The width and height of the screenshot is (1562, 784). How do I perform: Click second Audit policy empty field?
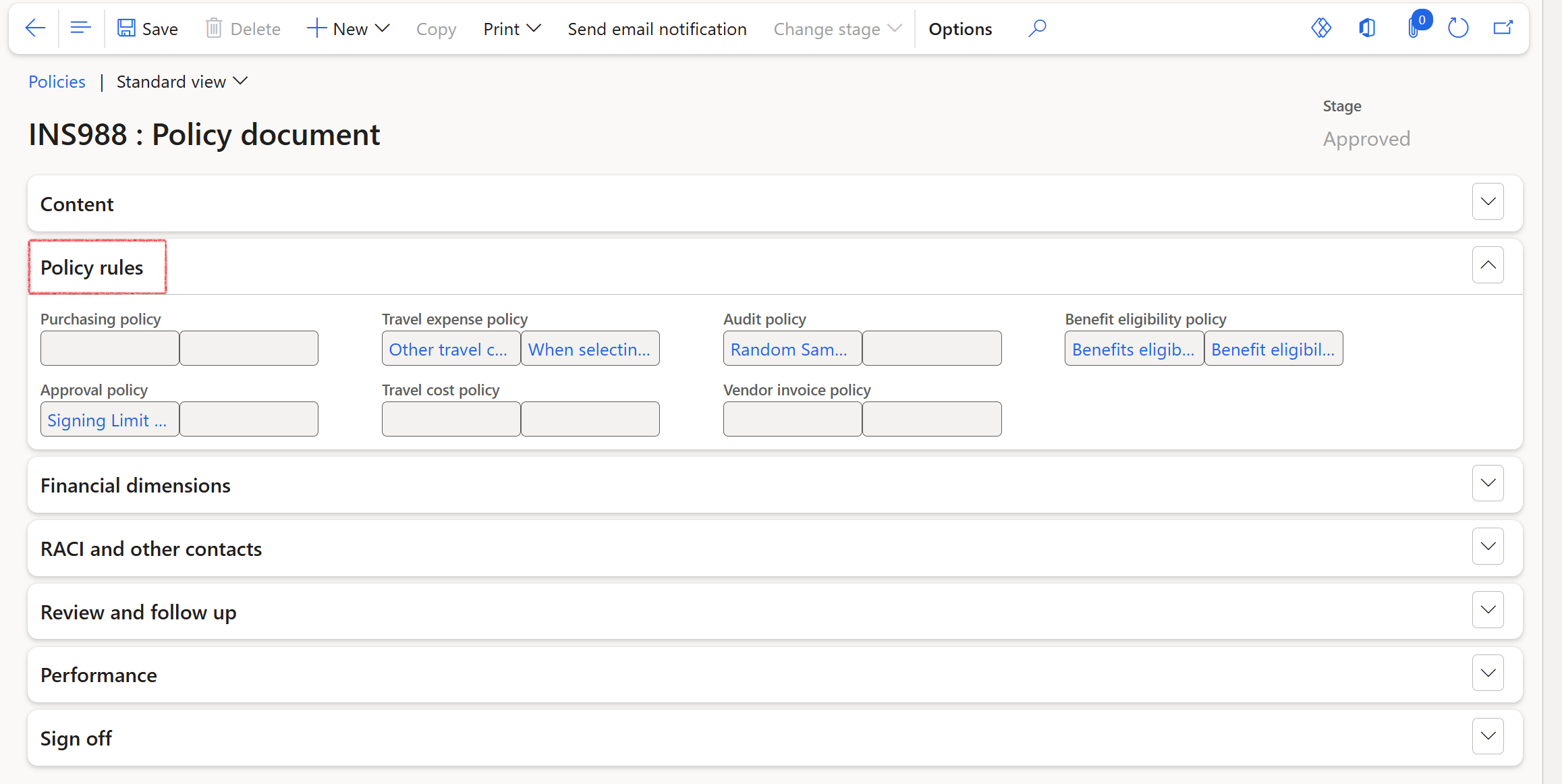coord(932,348)
